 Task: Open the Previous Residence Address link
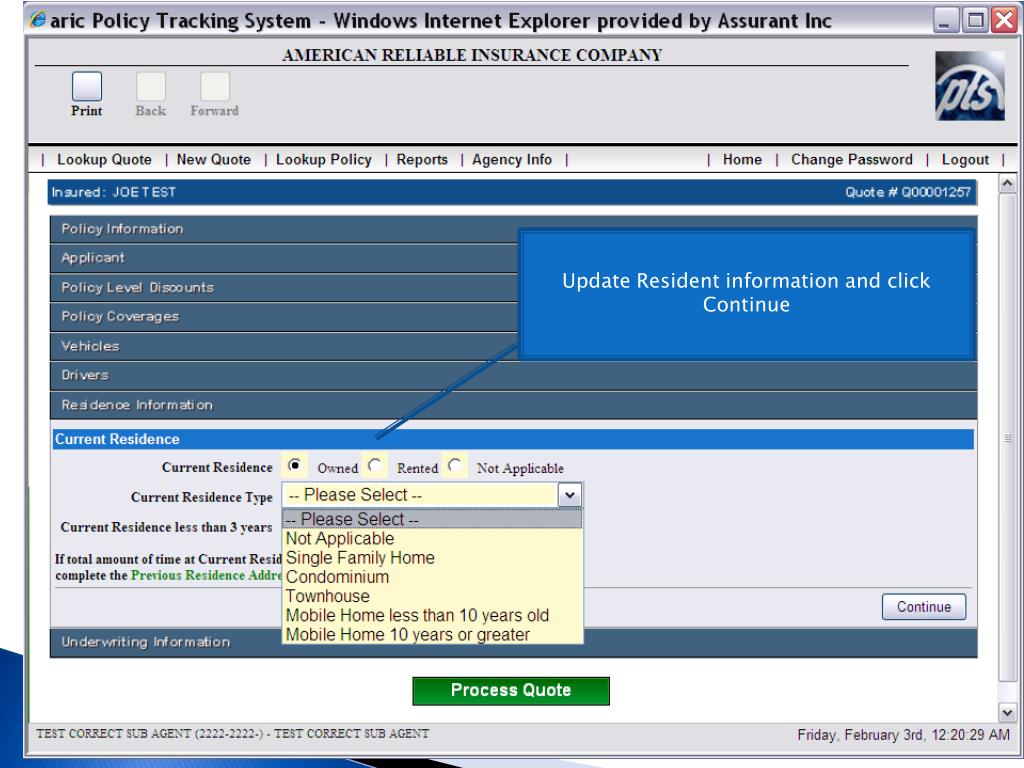point(206,575)
